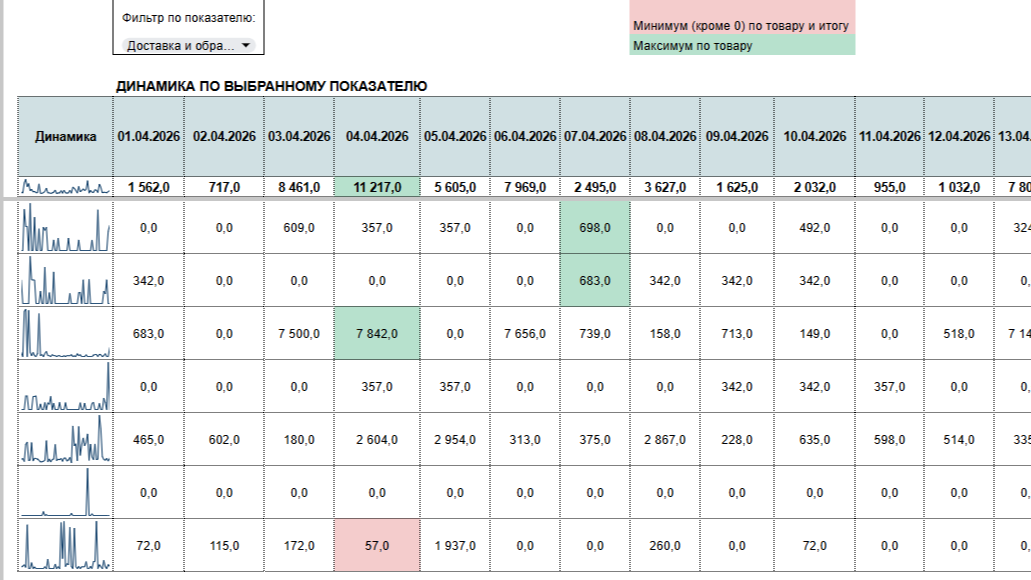Click the green total cell 11 217,0
The image size is (1031, 580).
pyautogui.click(x=377, y=187)
